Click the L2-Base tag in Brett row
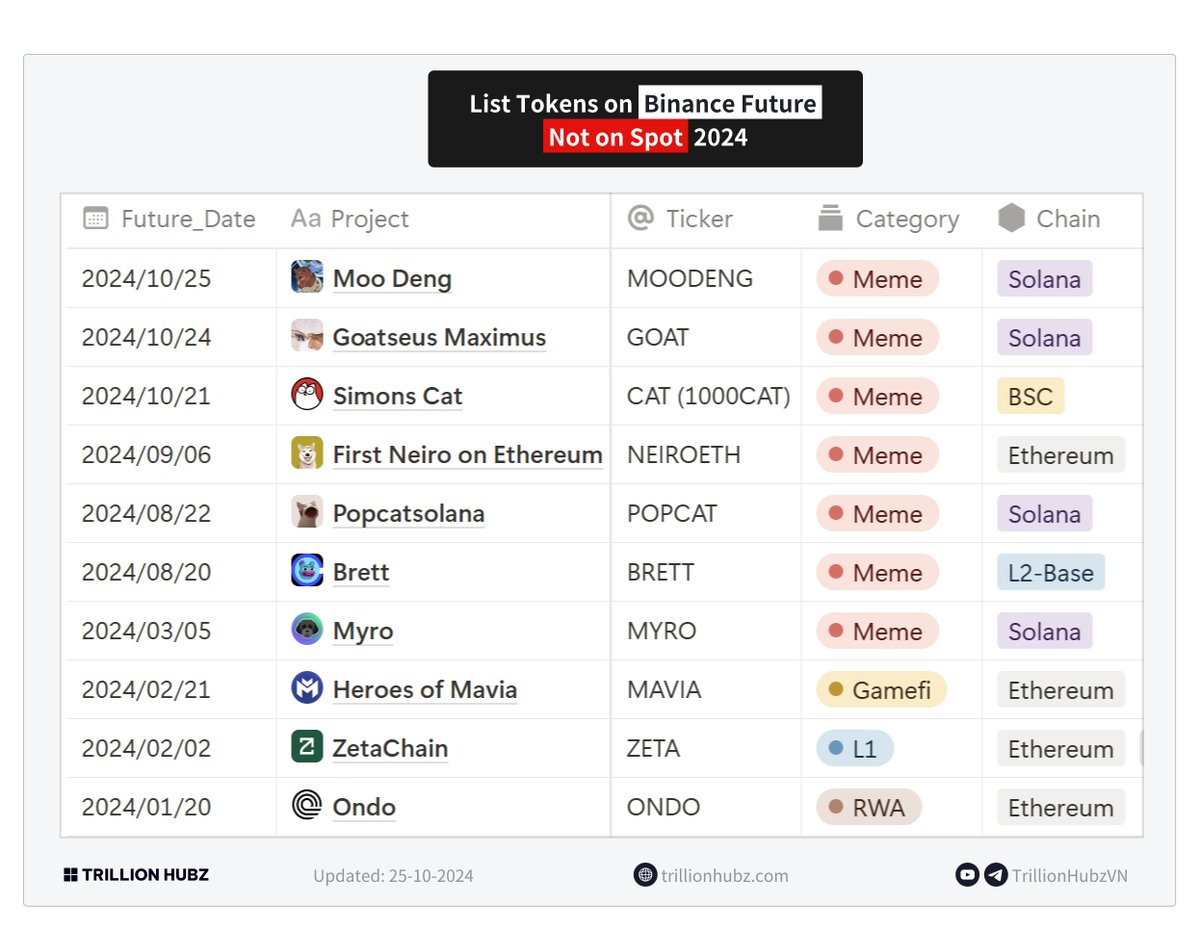Screen dimensions: 1200x930 point(1050,573)
